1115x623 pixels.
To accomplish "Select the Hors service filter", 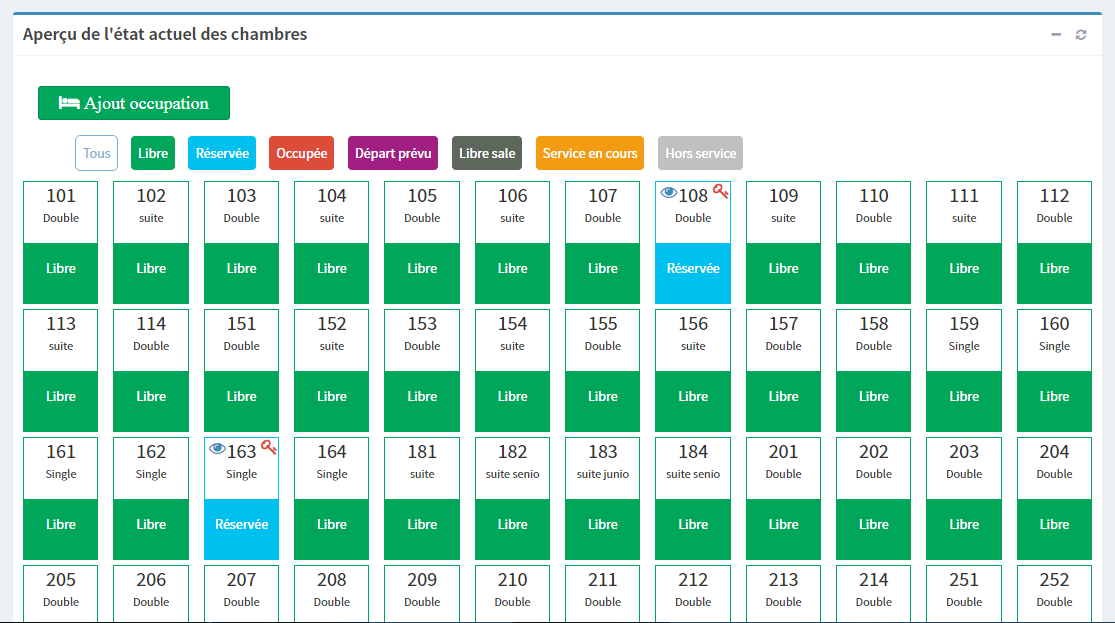I will (x=700, y=154).
